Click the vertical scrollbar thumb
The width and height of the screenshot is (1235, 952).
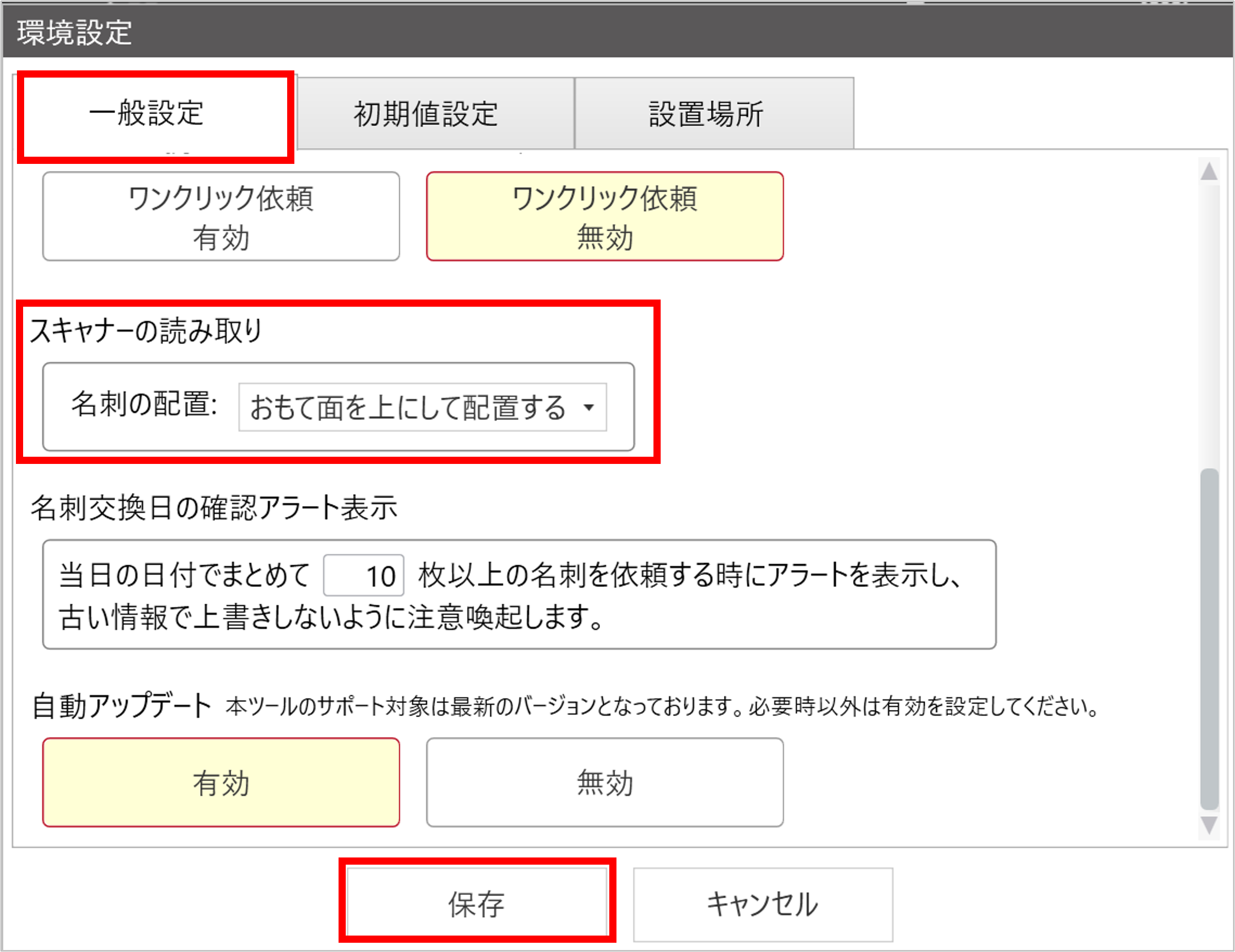(x=1208, y=639)
